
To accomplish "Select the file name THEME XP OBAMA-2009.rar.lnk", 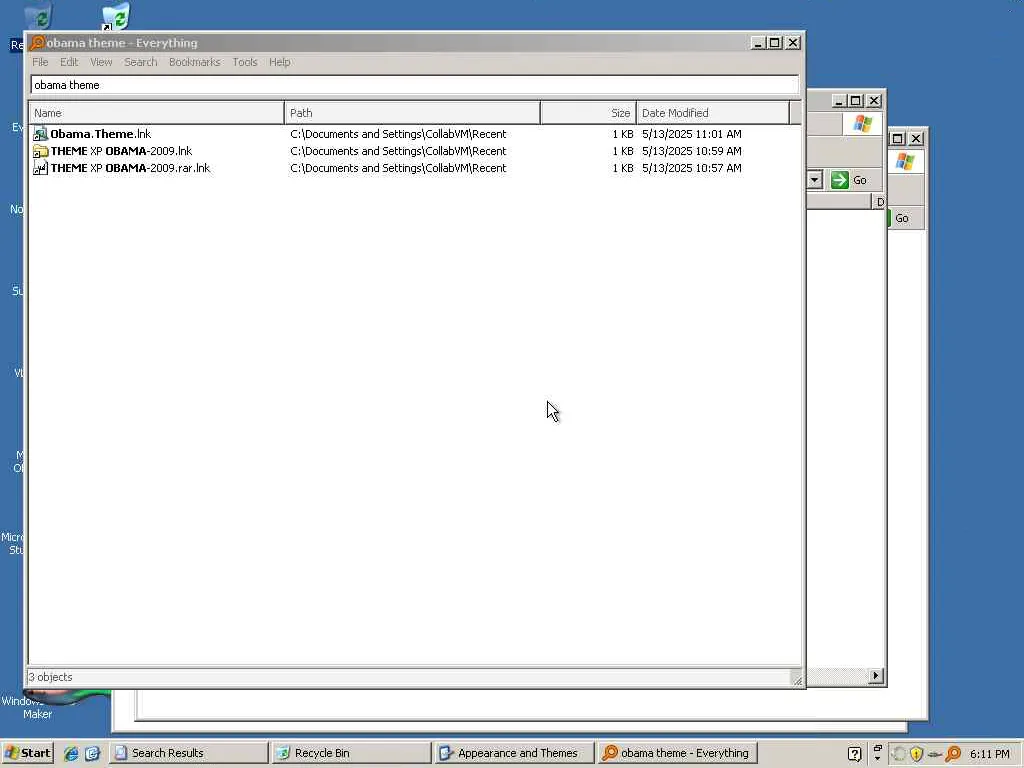I will (131, 168).
